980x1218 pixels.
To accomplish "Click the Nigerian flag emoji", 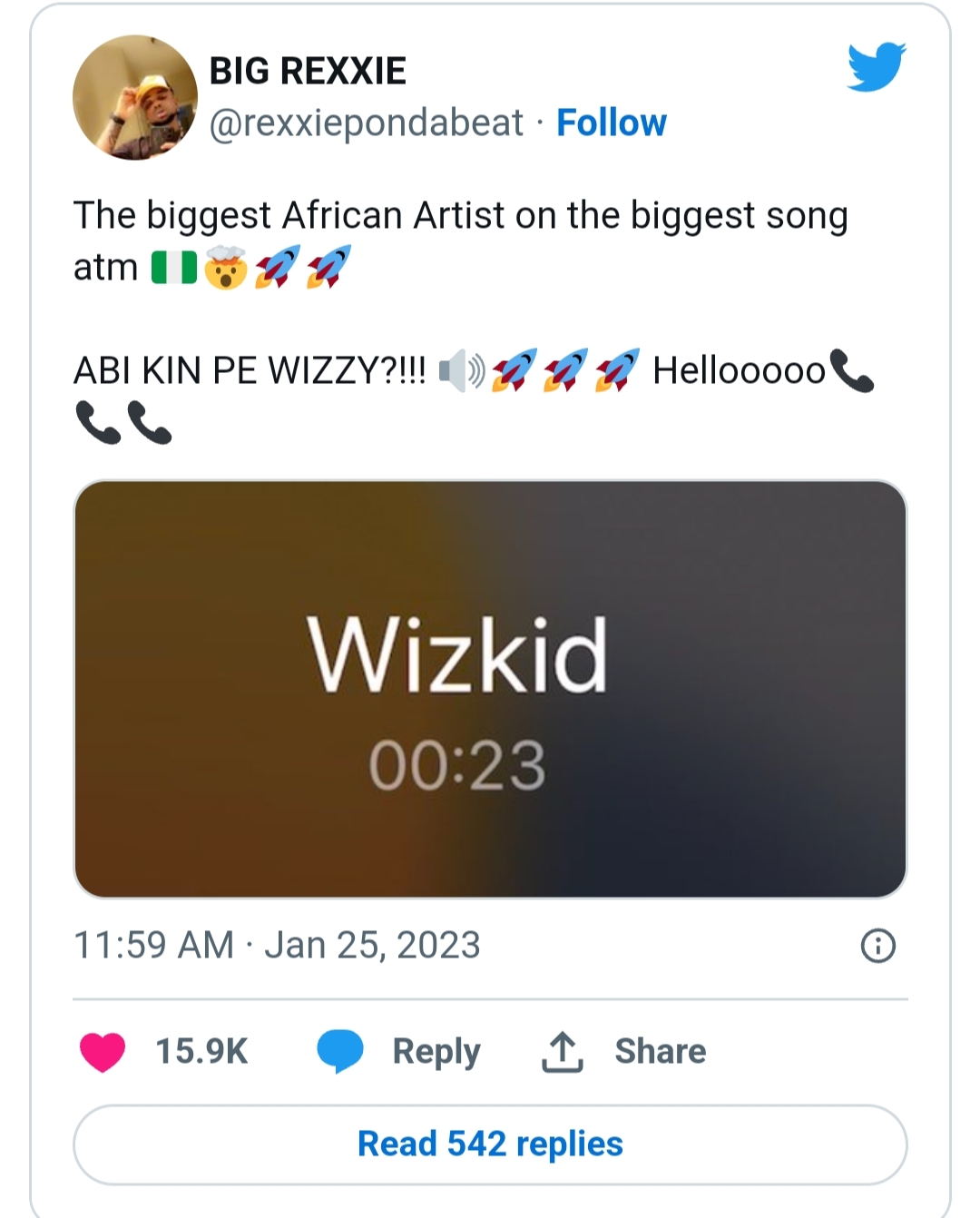I will tap(173, 269).
